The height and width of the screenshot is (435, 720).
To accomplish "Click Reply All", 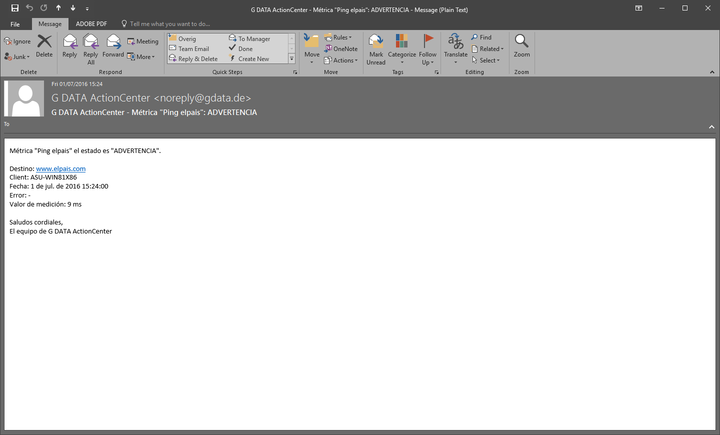I will point(91,49).
